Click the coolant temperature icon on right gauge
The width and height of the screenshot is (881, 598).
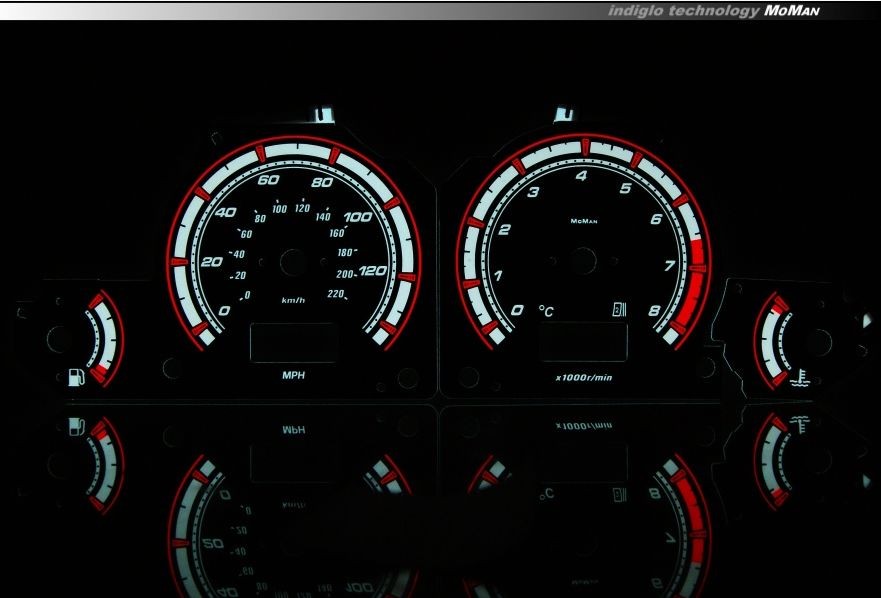(x=800, y=378)
